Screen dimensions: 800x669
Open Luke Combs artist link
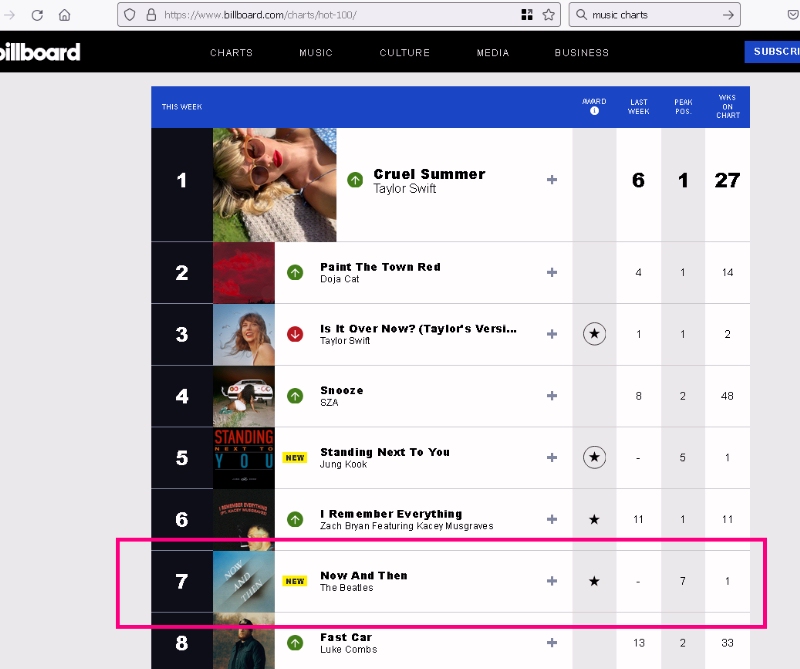point(348,650)
